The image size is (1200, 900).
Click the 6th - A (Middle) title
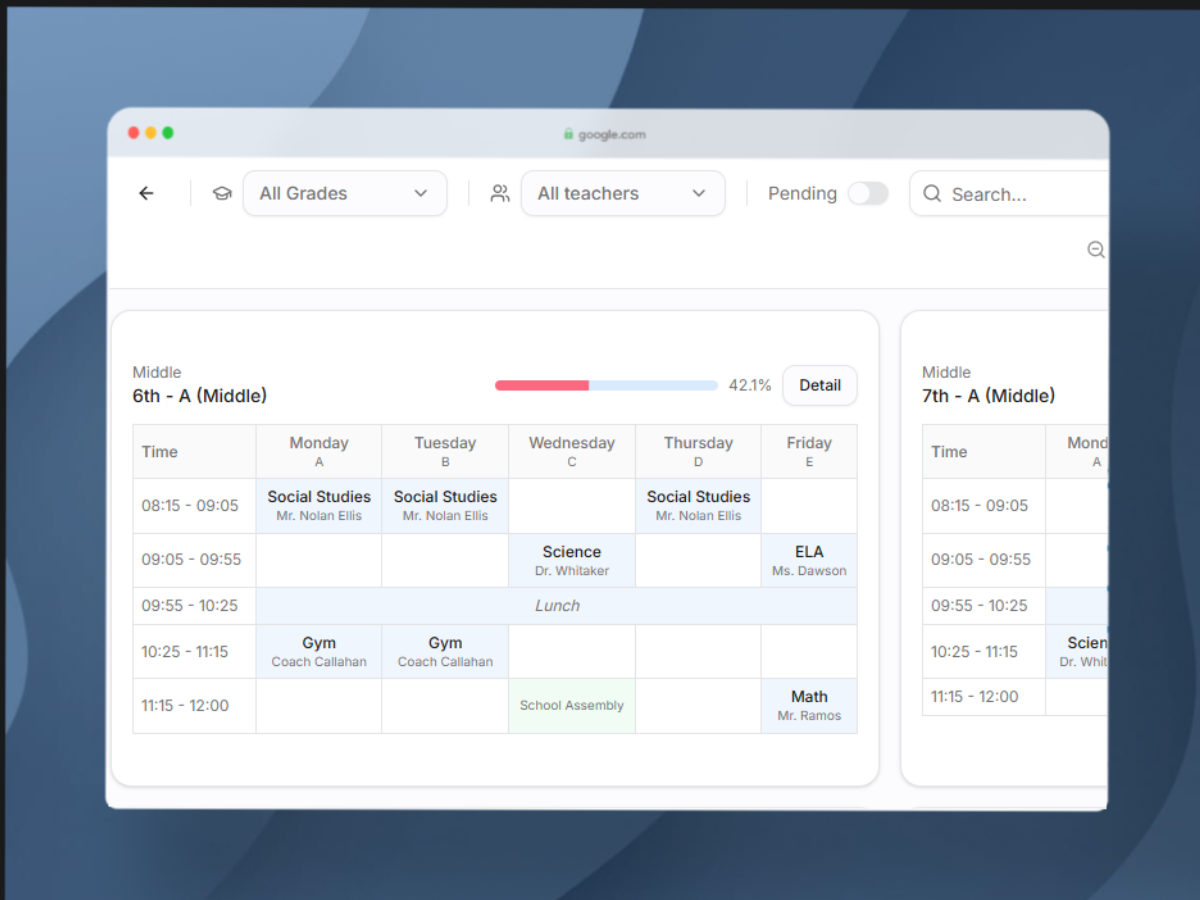[x=200, y=396]
